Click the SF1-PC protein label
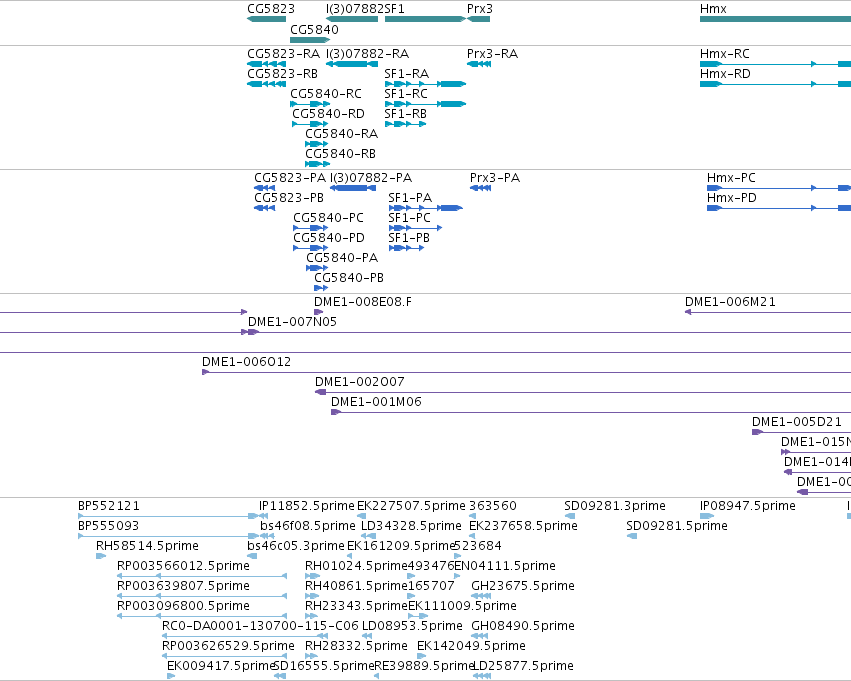The image size is (851, 681). [x=409, y=218]
